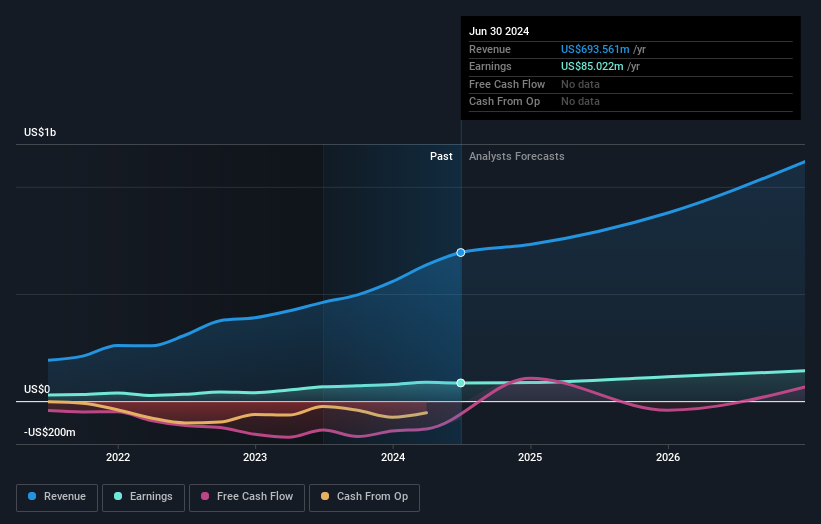Click the Revenue tooltip row label
Screen dimensions: 821x524
click(x=490, y=49)
